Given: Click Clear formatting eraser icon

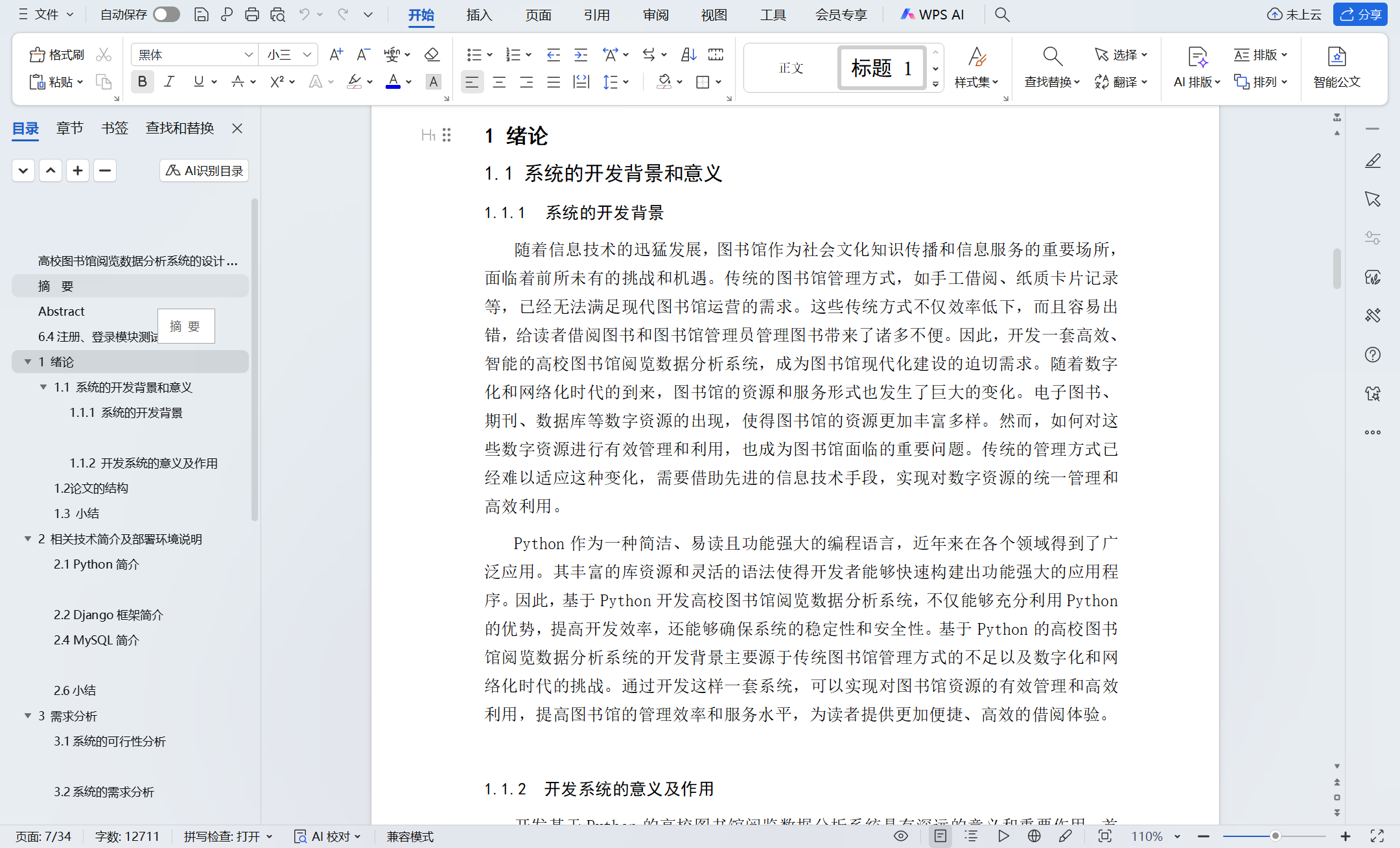Looking at the screenshot, I should (432, 54).
